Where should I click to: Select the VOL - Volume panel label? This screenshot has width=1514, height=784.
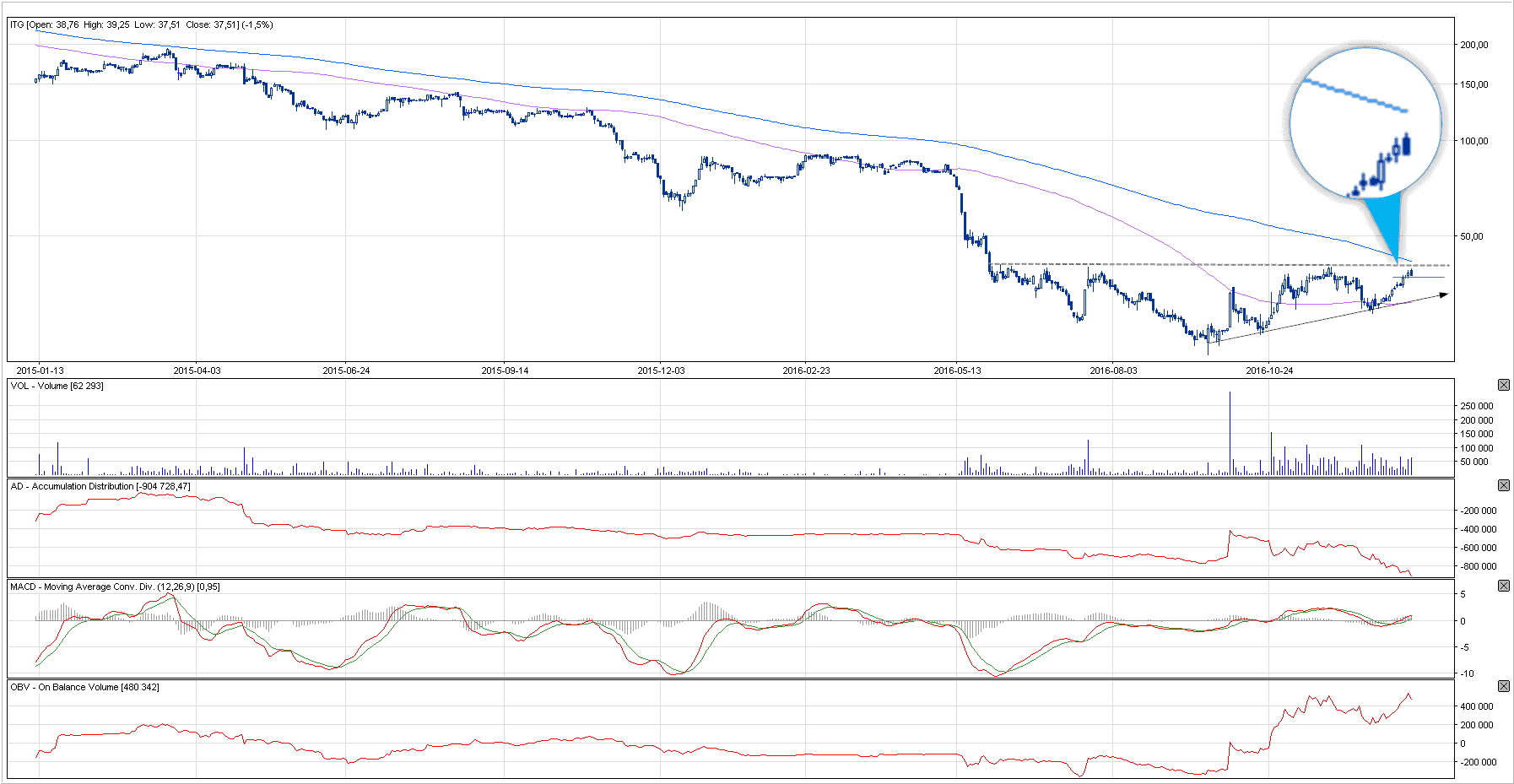pyautogui.click(x=57, y=386)
